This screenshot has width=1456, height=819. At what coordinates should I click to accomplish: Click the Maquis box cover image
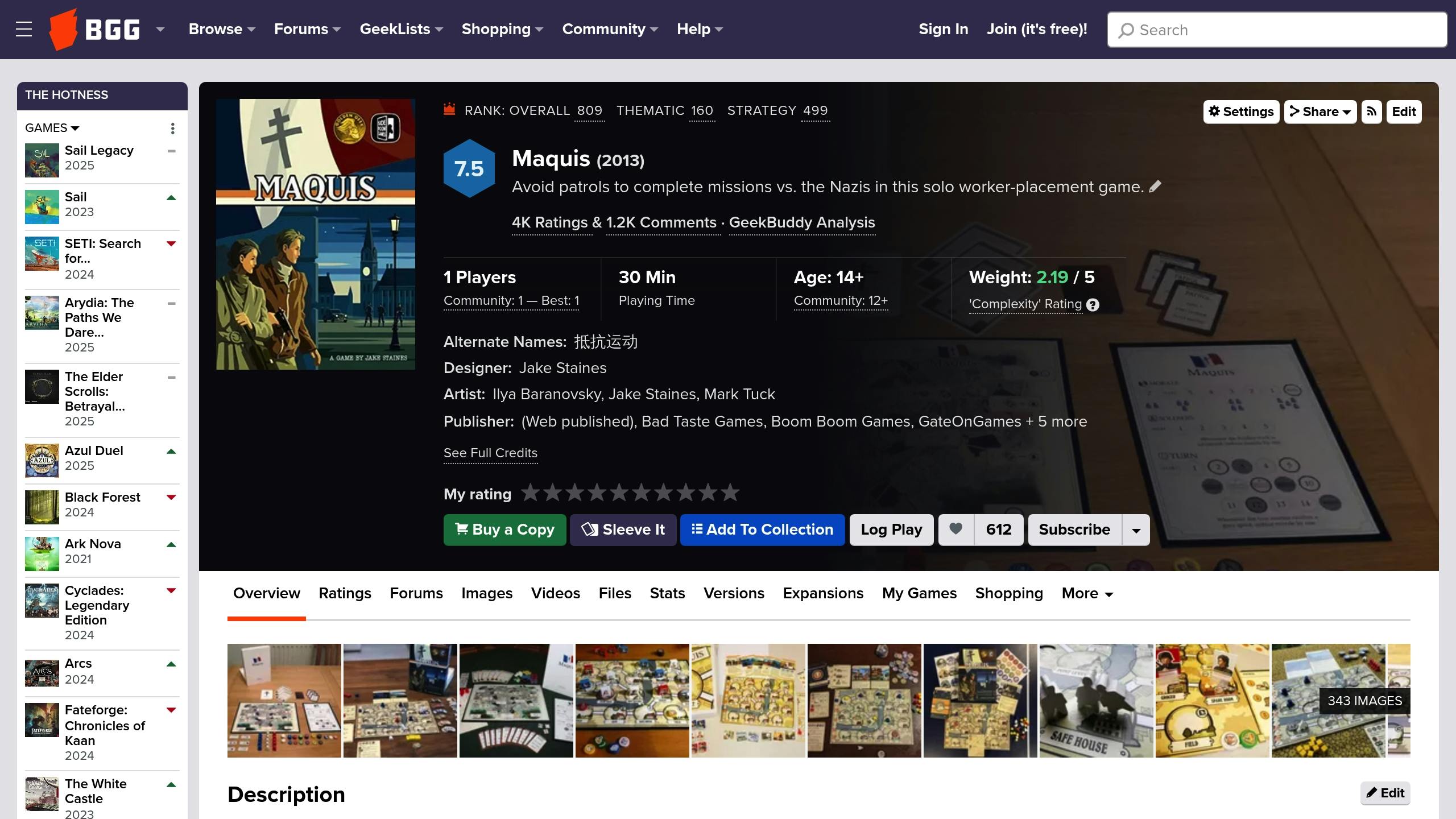316,234
